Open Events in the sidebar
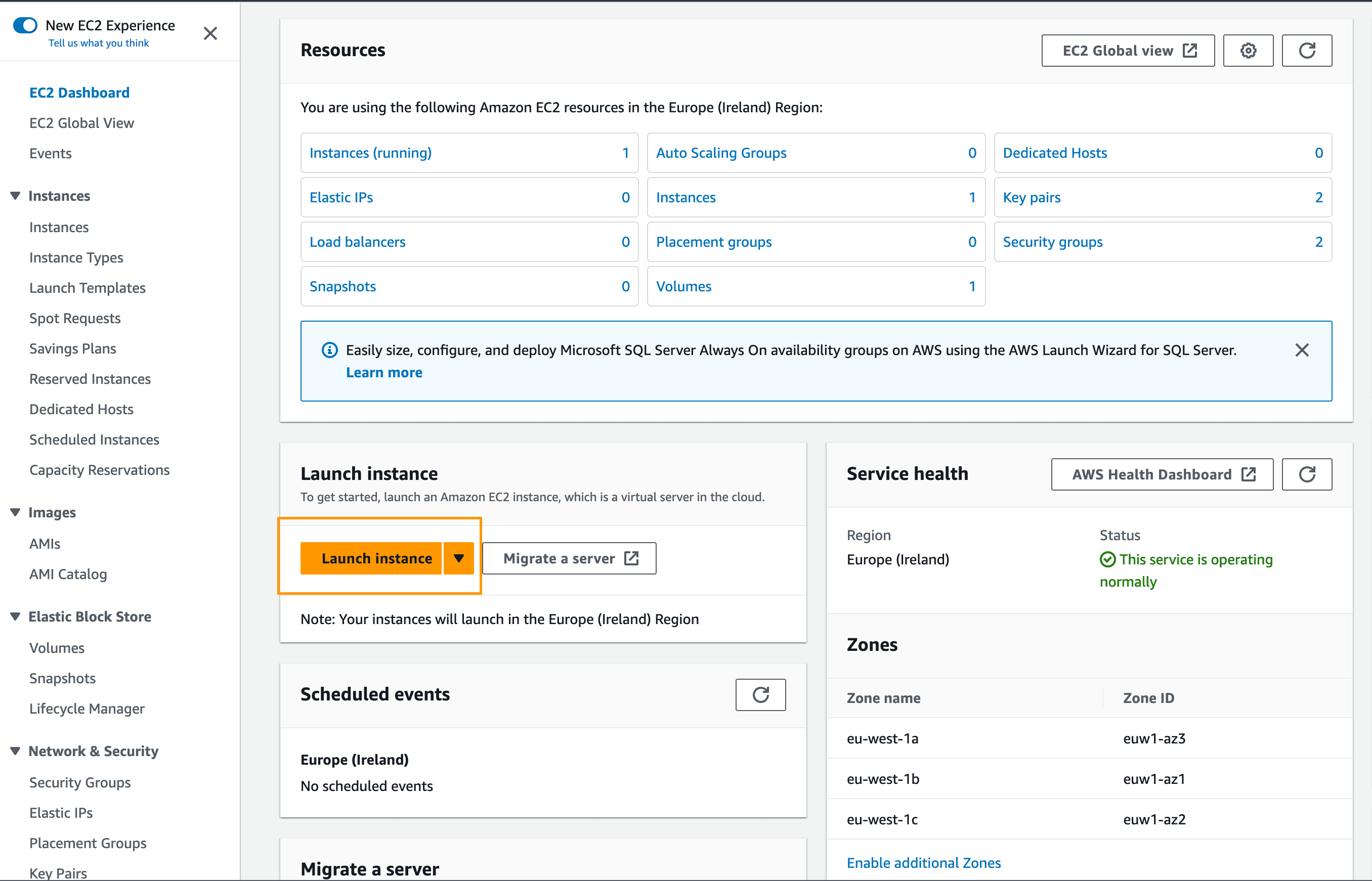 tap(51, 153)
